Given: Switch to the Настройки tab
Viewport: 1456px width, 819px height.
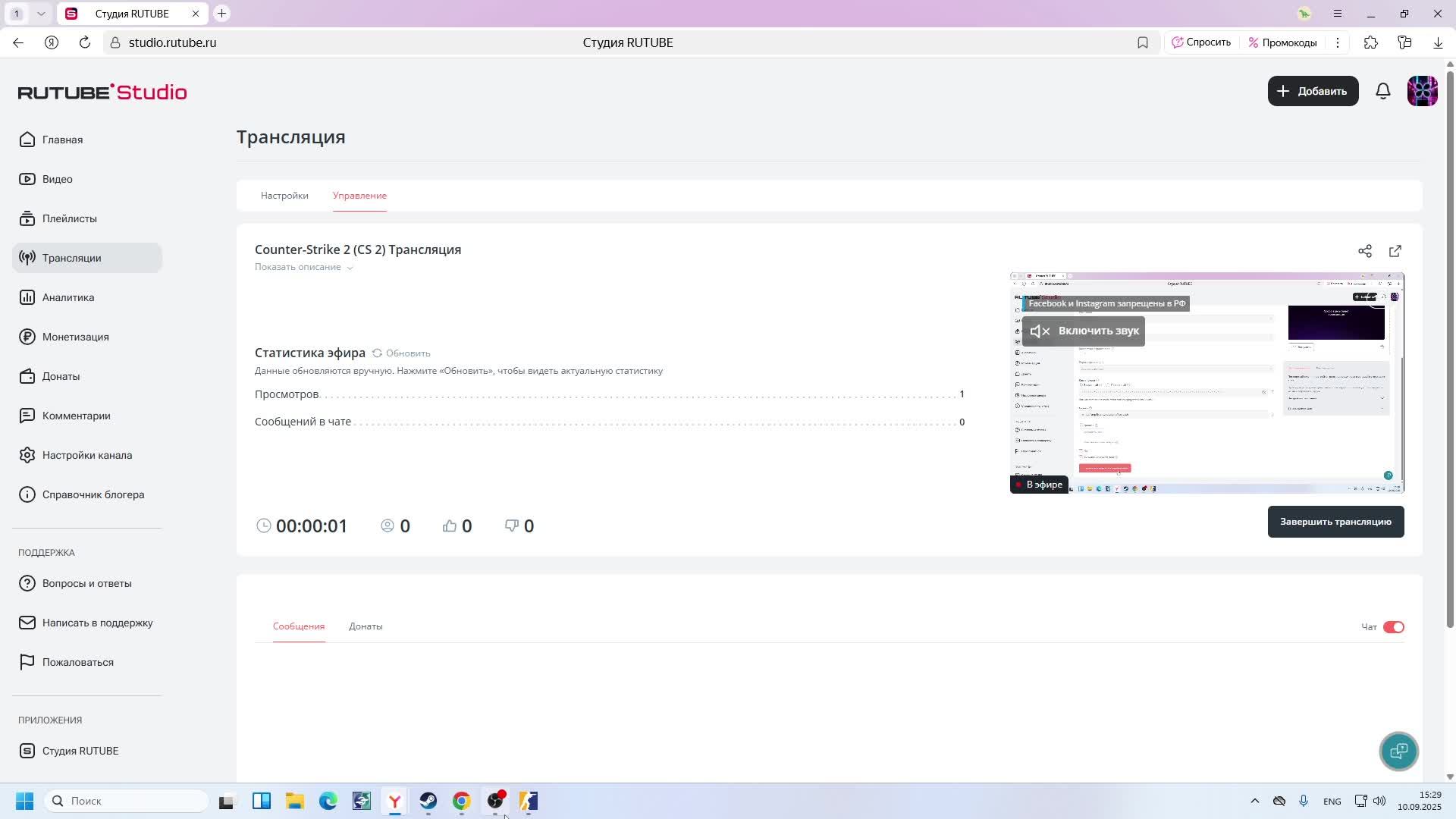Looking at the screenshot, I should pos(284,196).
